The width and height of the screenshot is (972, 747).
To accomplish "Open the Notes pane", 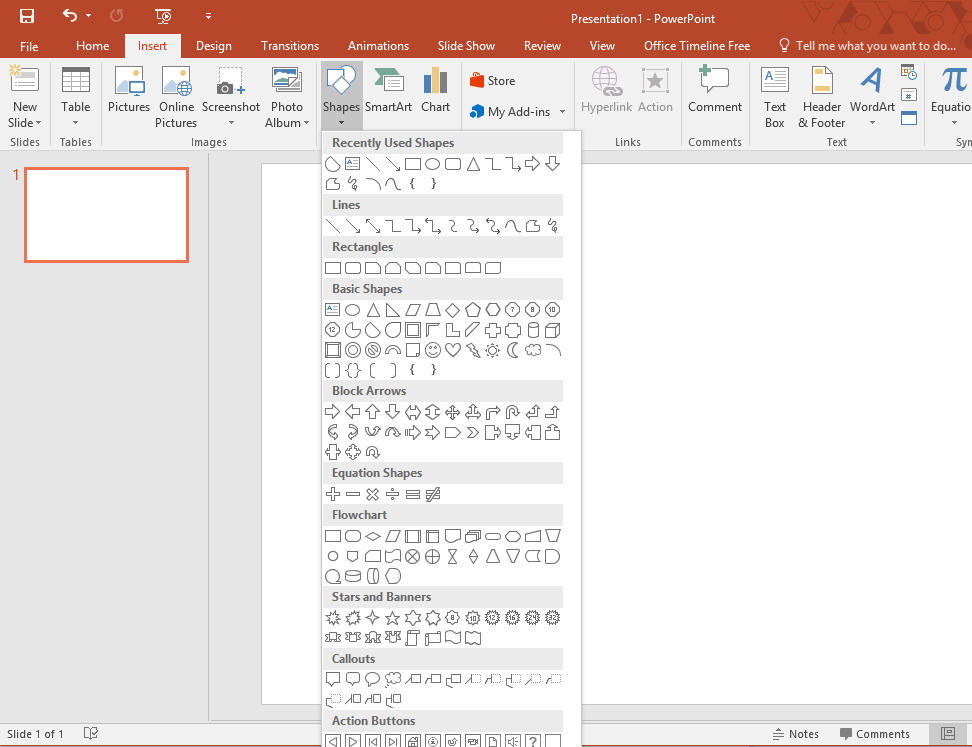I will coord(797,733).
